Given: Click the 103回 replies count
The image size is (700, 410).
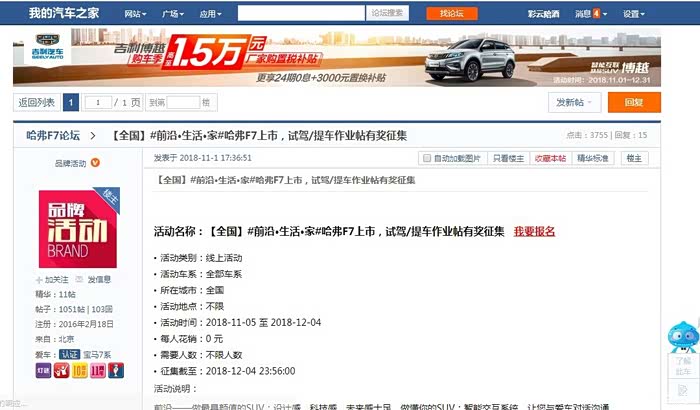Looking at the screenshot, I should pos(102,309).
